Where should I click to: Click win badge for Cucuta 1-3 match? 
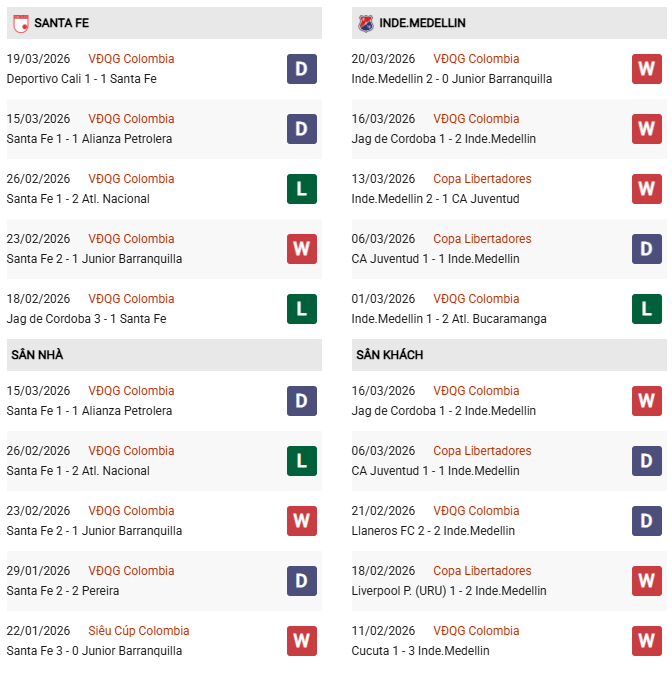click(646, 641)
